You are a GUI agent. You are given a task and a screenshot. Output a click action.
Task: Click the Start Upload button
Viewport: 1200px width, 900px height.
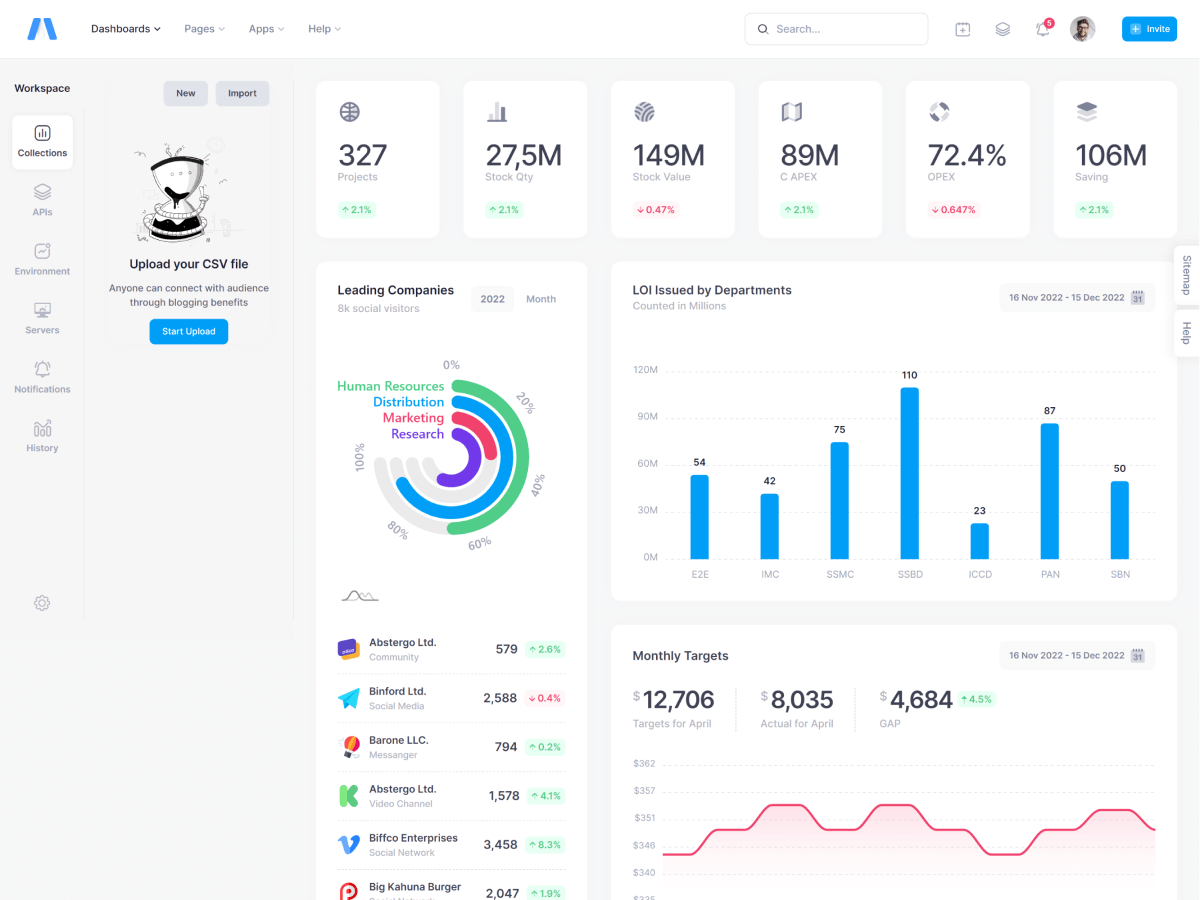189,331
